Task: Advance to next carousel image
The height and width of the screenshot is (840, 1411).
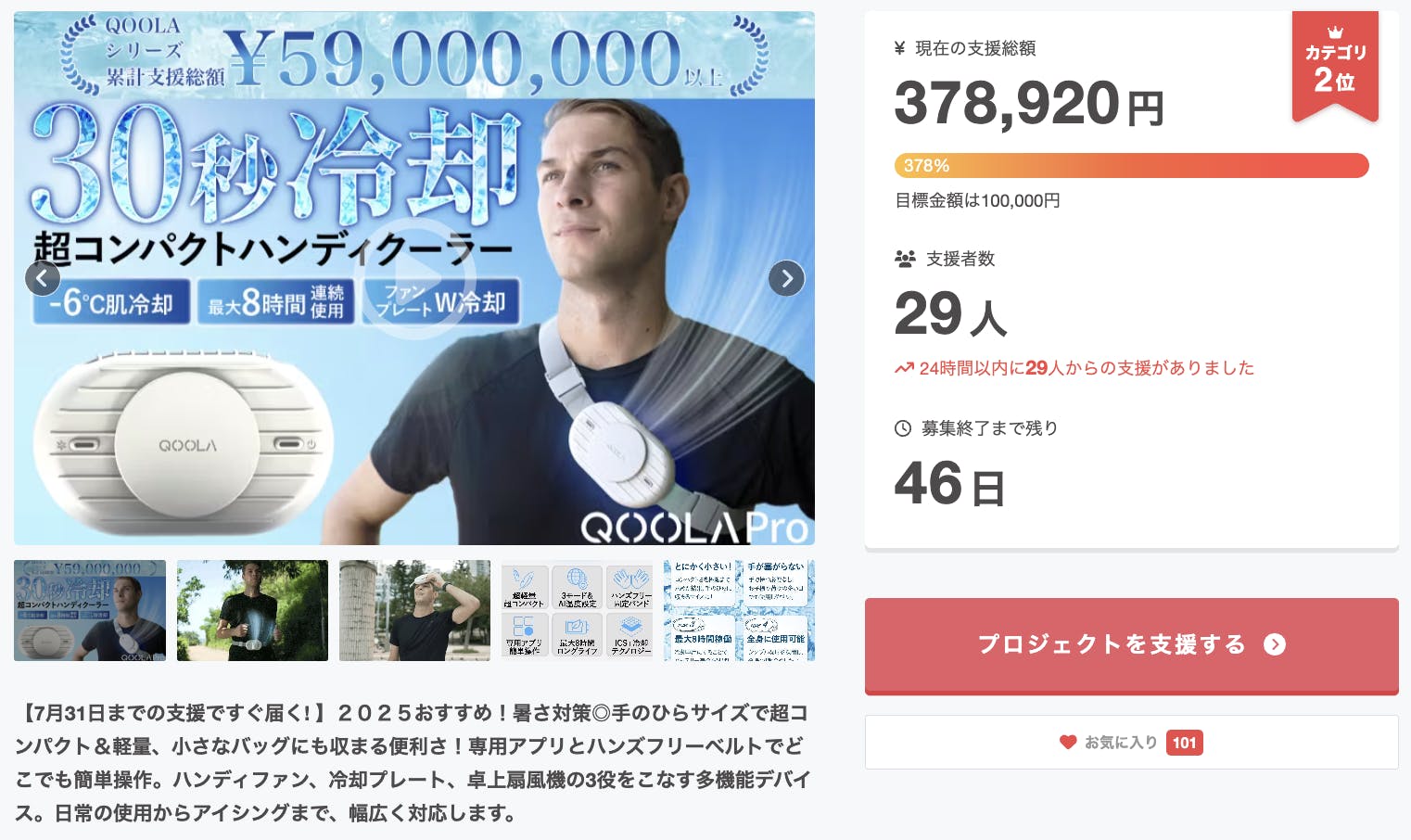Action: tap(786, 278)
